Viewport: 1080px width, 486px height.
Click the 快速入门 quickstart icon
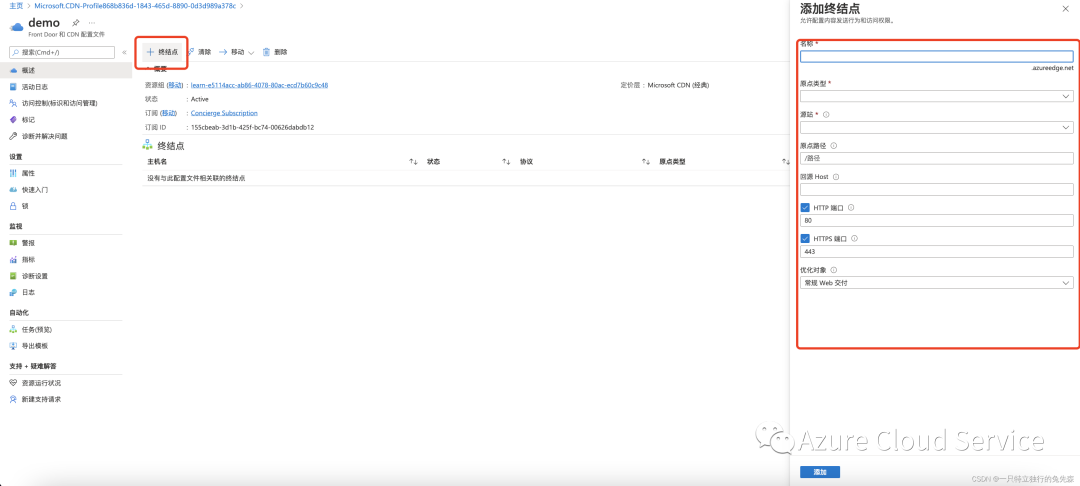14,189
